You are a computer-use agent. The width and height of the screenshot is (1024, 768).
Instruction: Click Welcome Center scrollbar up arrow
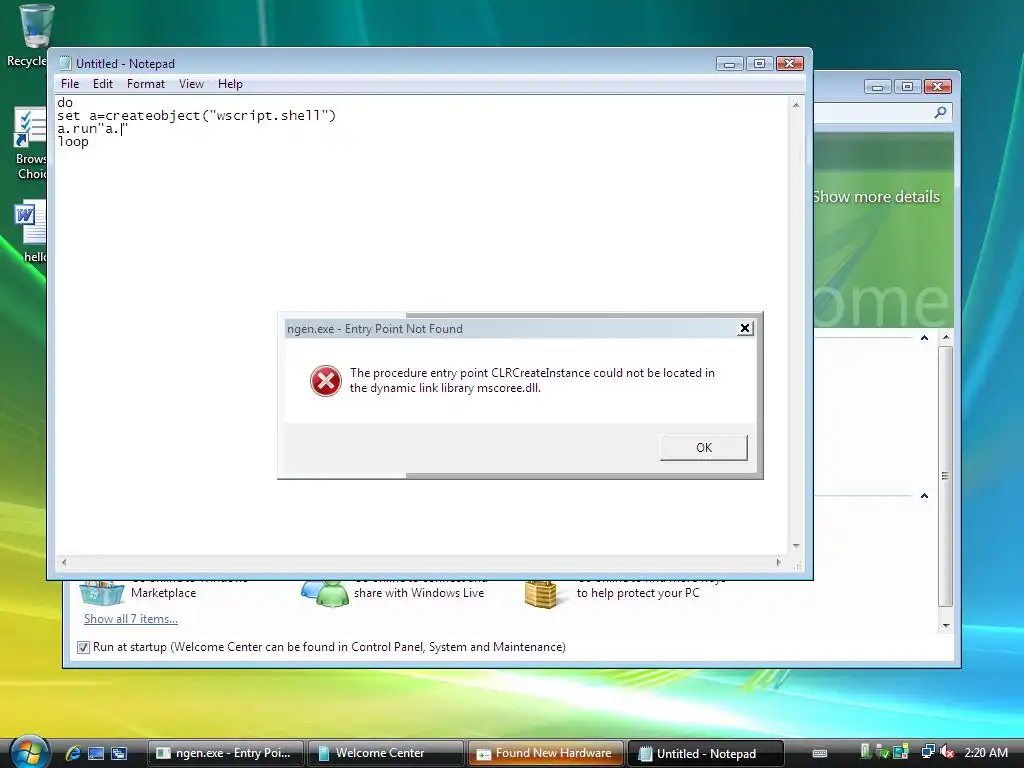pos(945,338)
